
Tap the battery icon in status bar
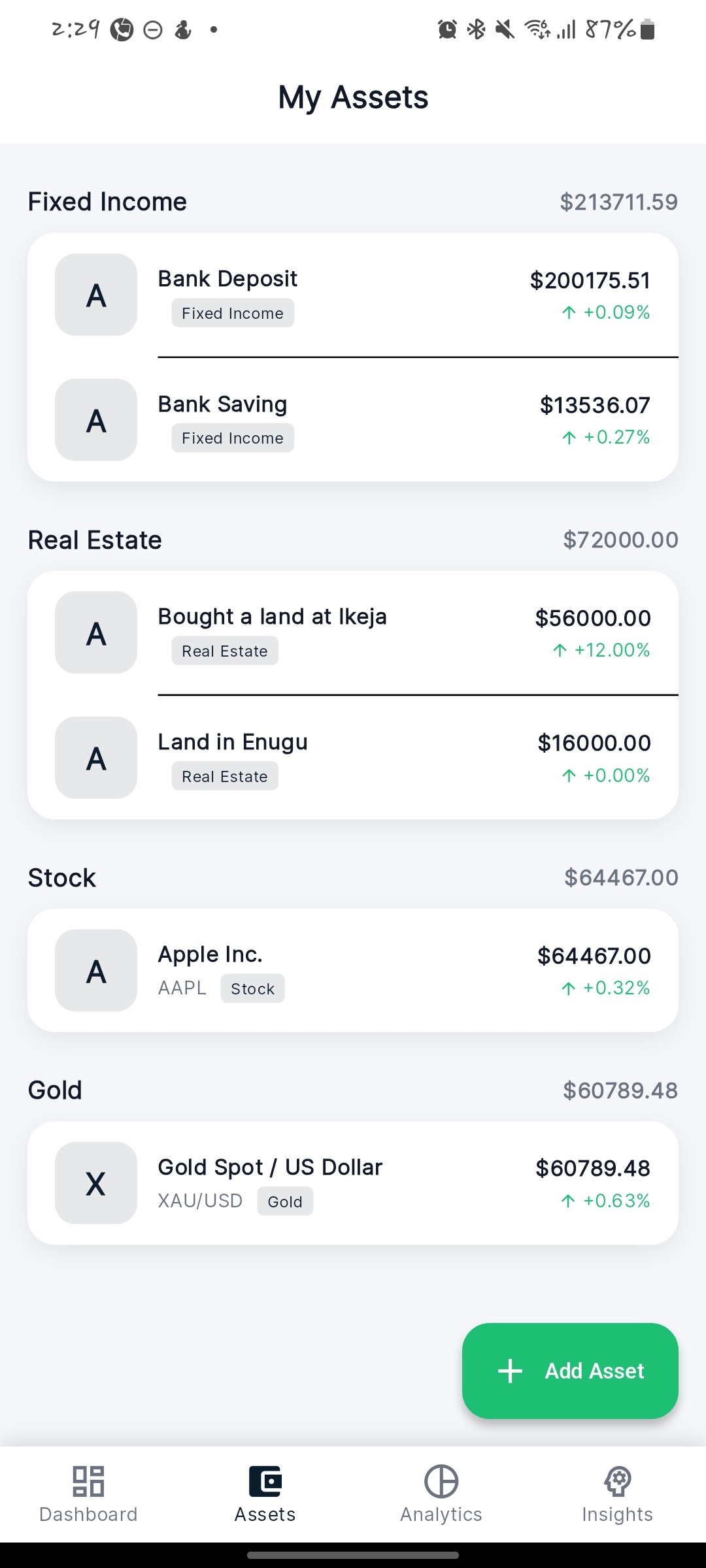(647, 29)
